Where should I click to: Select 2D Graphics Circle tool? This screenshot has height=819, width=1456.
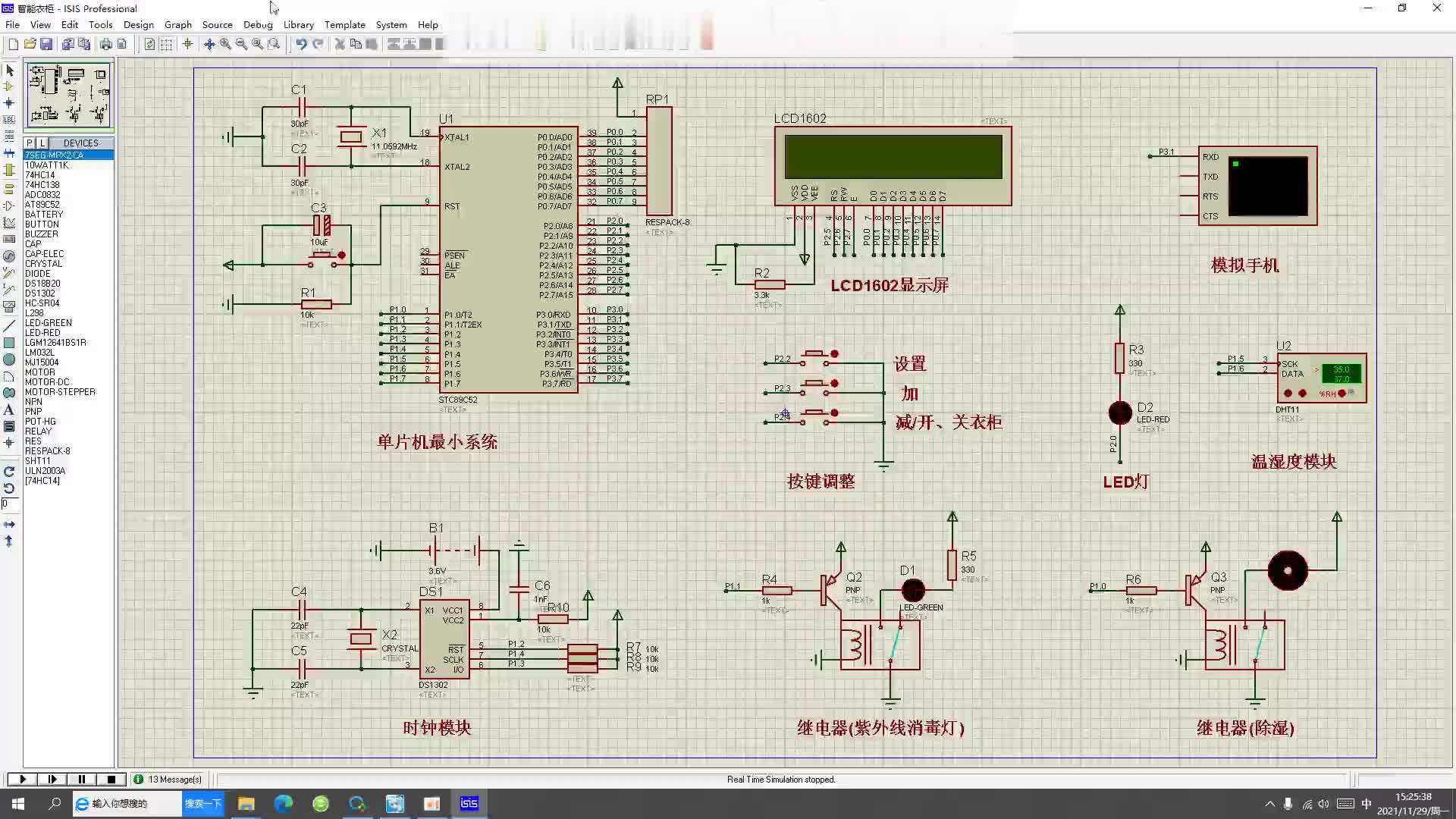pyautogui.click(x=10, y=359)
